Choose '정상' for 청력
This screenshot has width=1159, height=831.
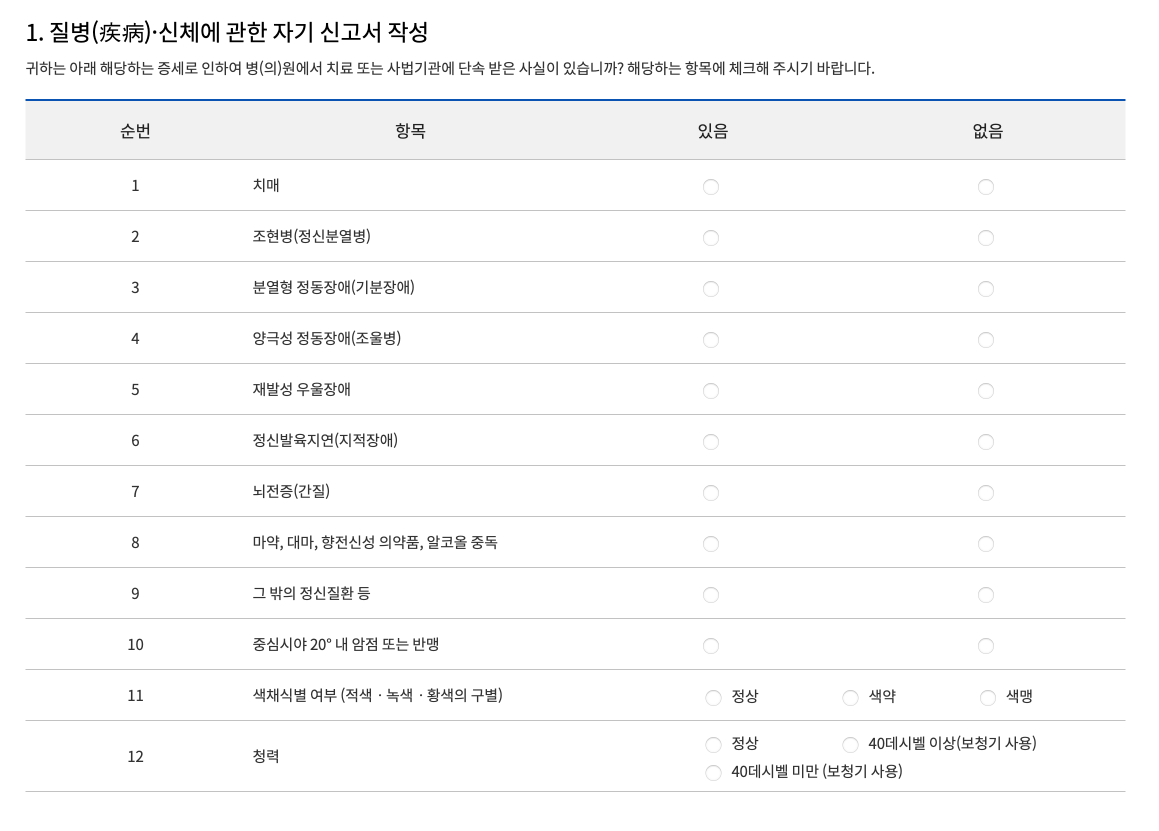click(713, 744)
